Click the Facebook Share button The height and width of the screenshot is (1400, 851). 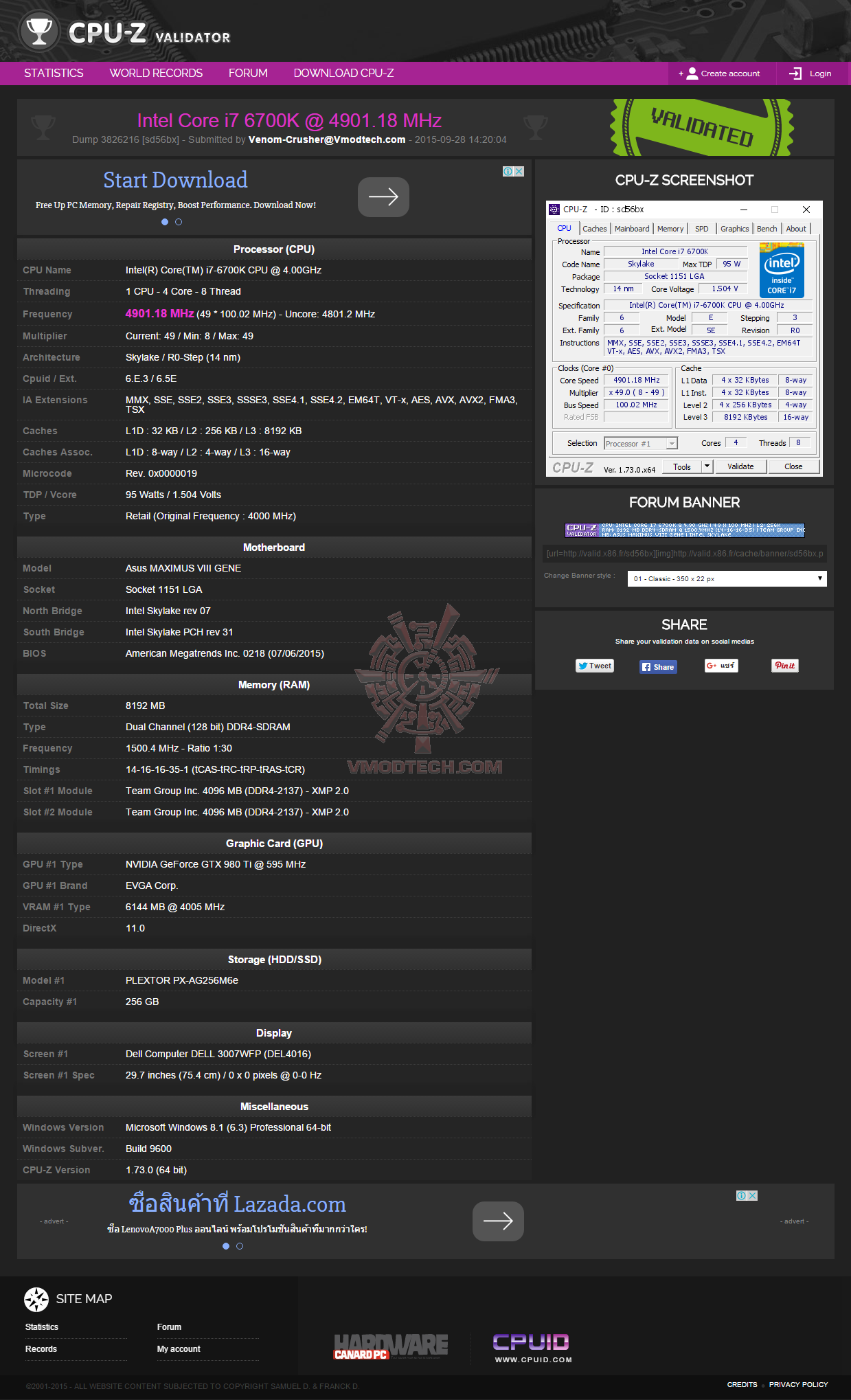pos(658,667)
